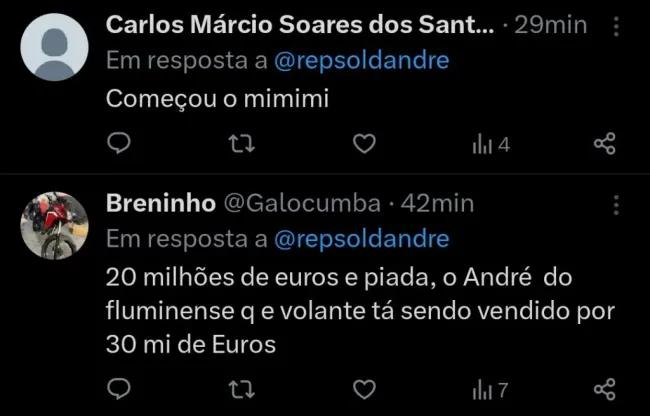Open Carlos Márcio Soares dos Sant... profile name
This screenshot has width=650, height=416.
(x=300, y=26)
